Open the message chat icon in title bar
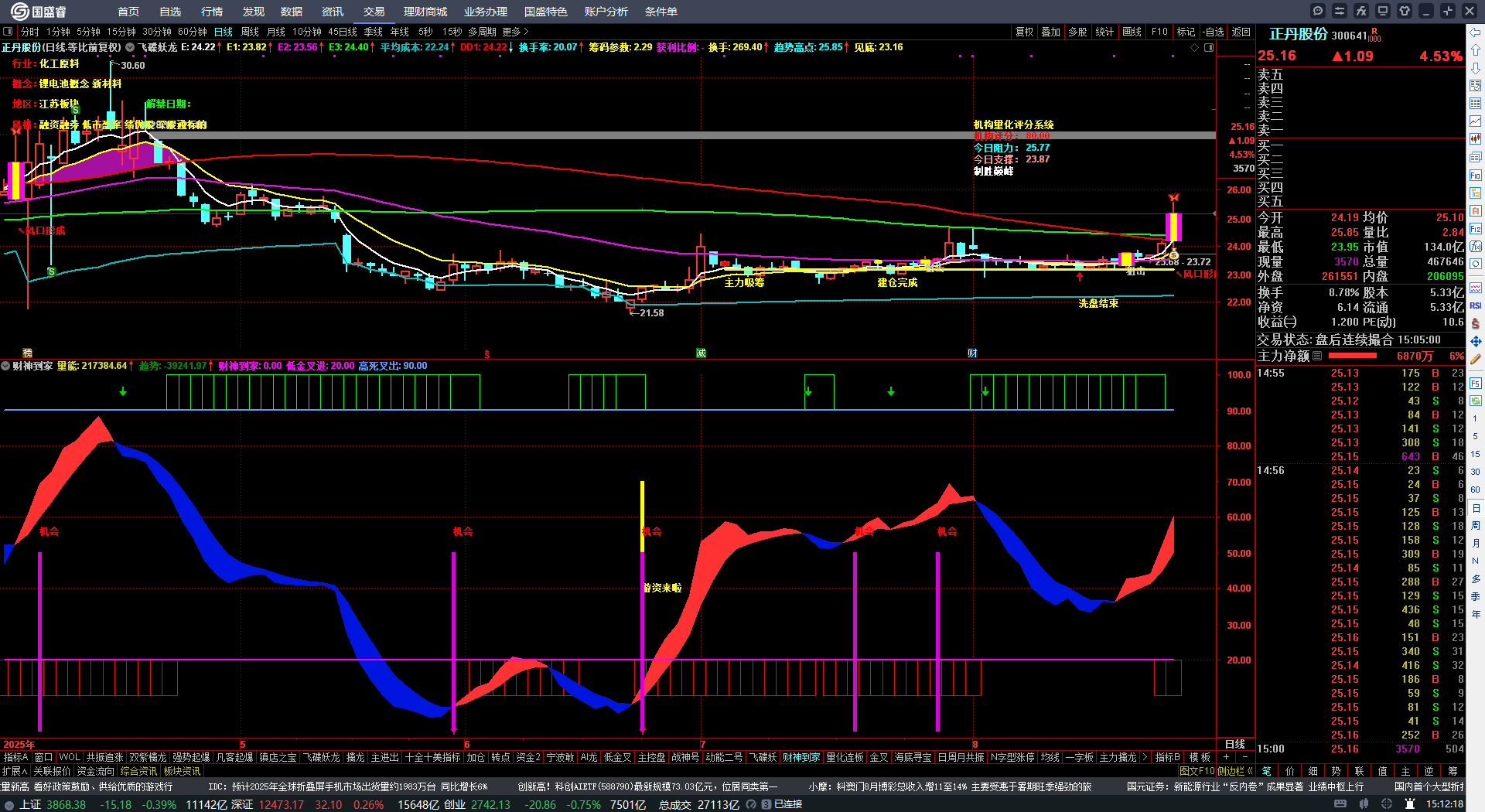This screenshot has height=812, width=1485. 1318,11
